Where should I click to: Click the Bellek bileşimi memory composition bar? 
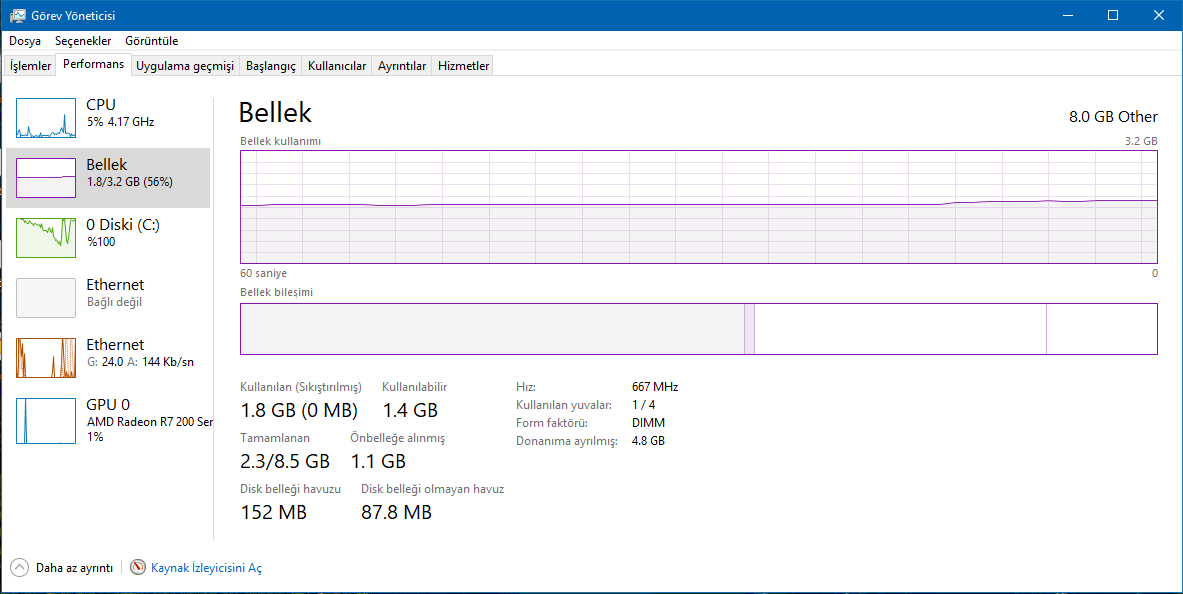coord(698,329)
